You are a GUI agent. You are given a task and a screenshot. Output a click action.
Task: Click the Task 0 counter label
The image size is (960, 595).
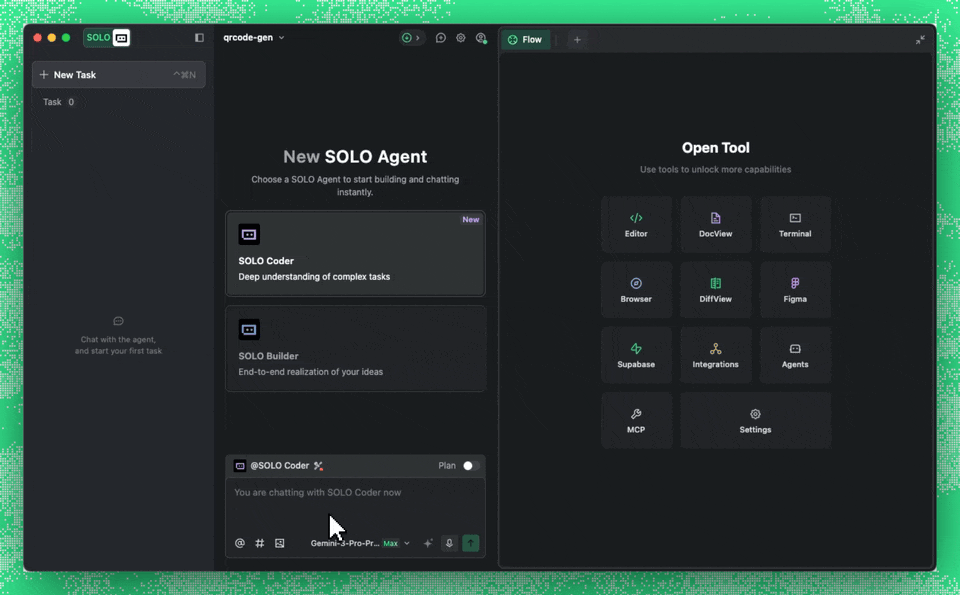click(58, 102)
